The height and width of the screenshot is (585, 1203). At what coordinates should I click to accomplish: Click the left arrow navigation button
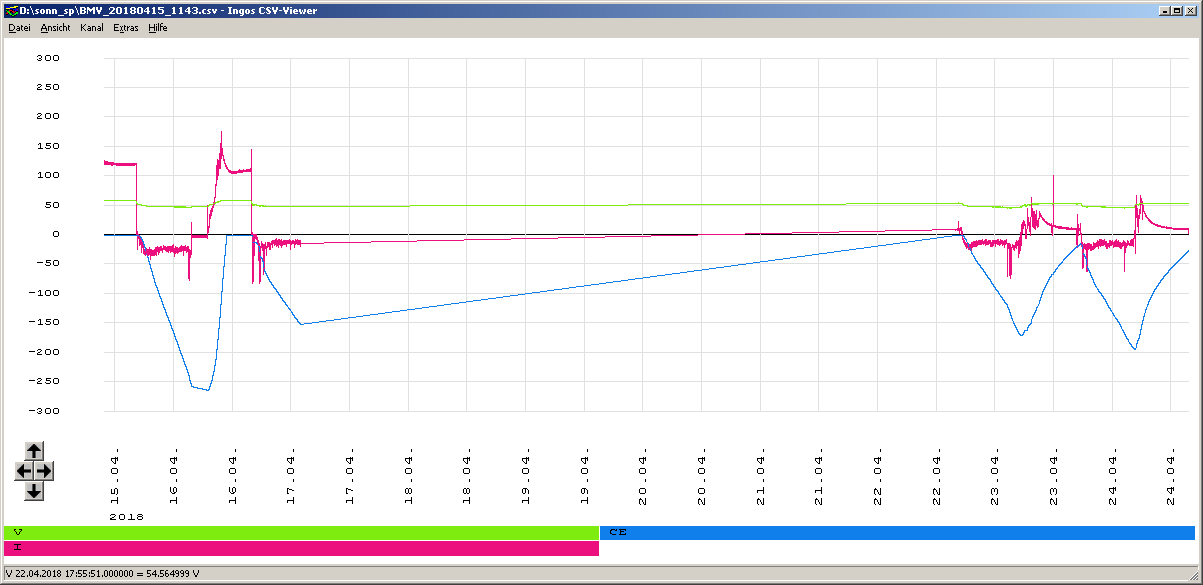click(24, 470)
